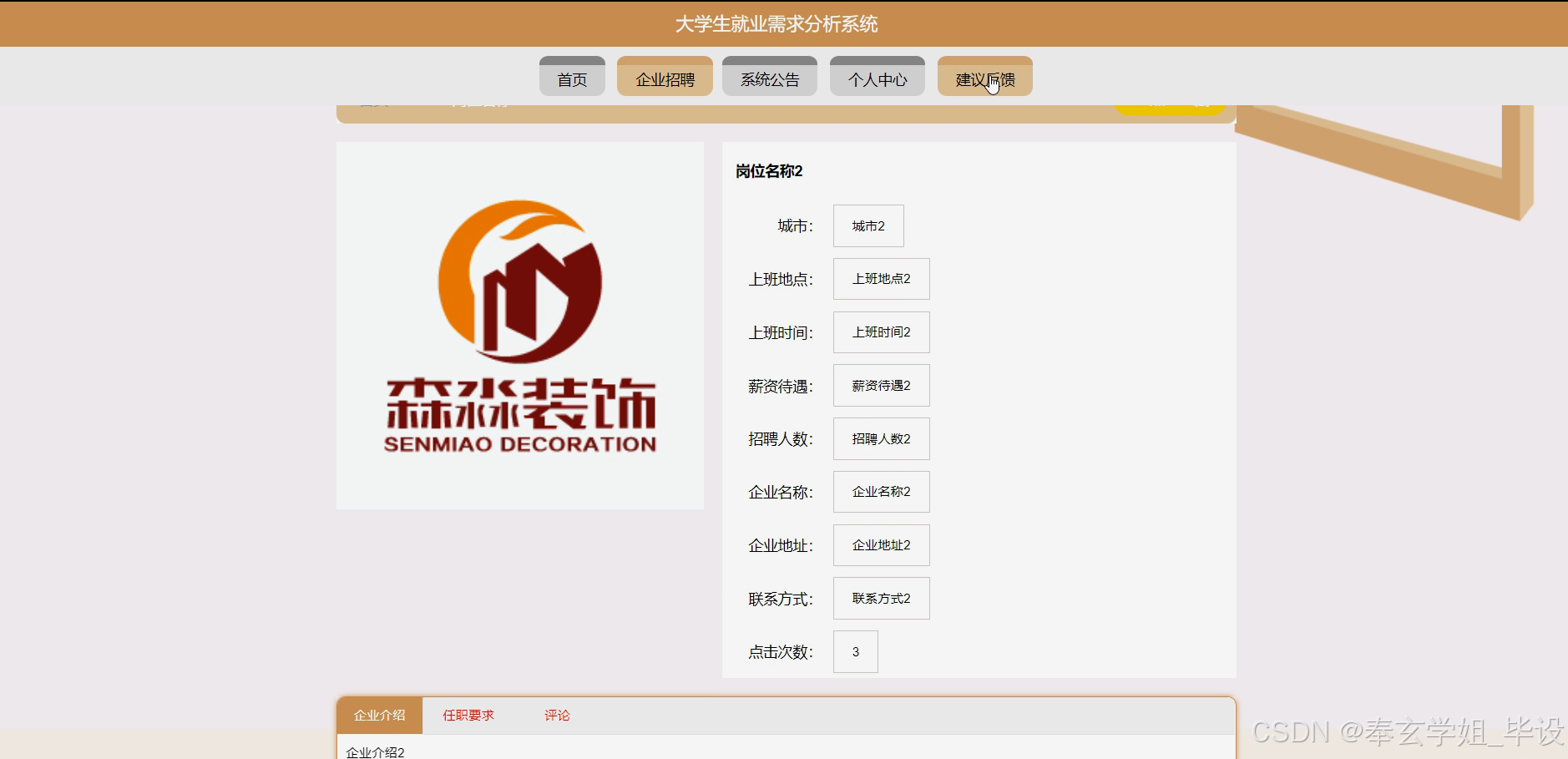Viewport: 1568px width, 759px height.
Task: Open the 企业招聘 navigation tab
Action: 665,77
